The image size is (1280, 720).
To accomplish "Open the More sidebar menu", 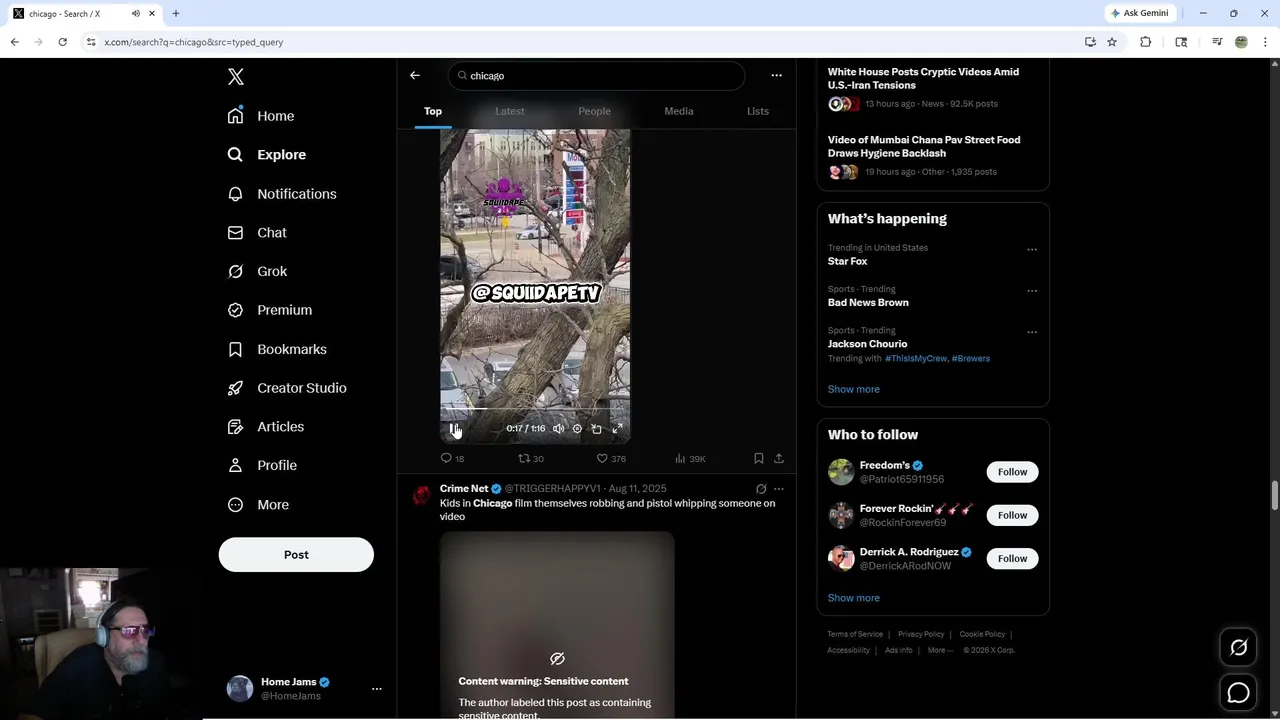I will tap(258, 504).
